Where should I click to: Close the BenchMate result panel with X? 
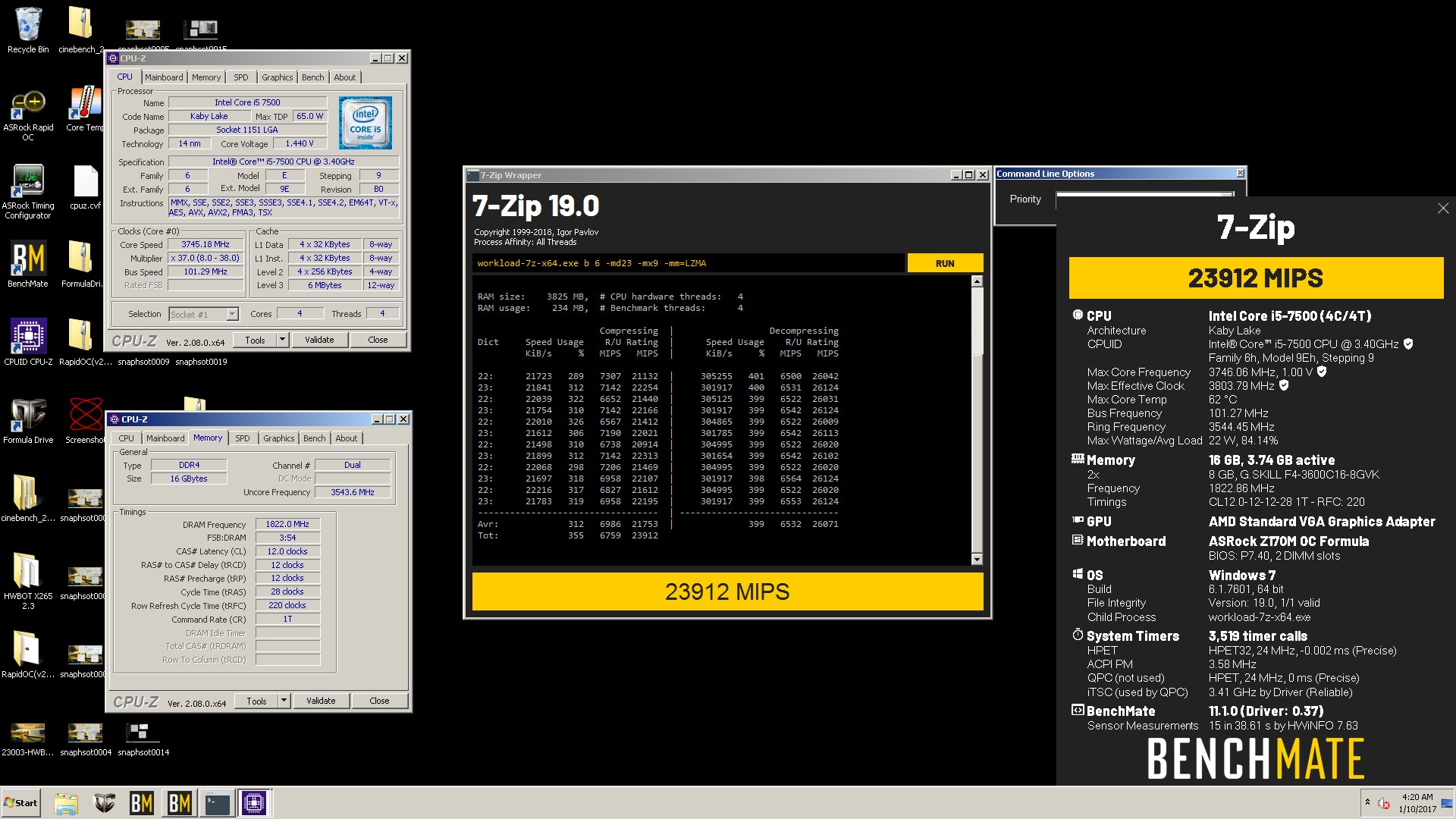tap(1442, 208)
